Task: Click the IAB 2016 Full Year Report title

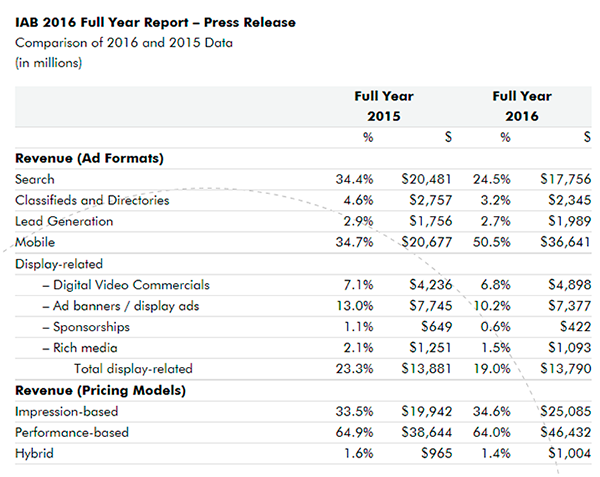Action: point(155,22)
